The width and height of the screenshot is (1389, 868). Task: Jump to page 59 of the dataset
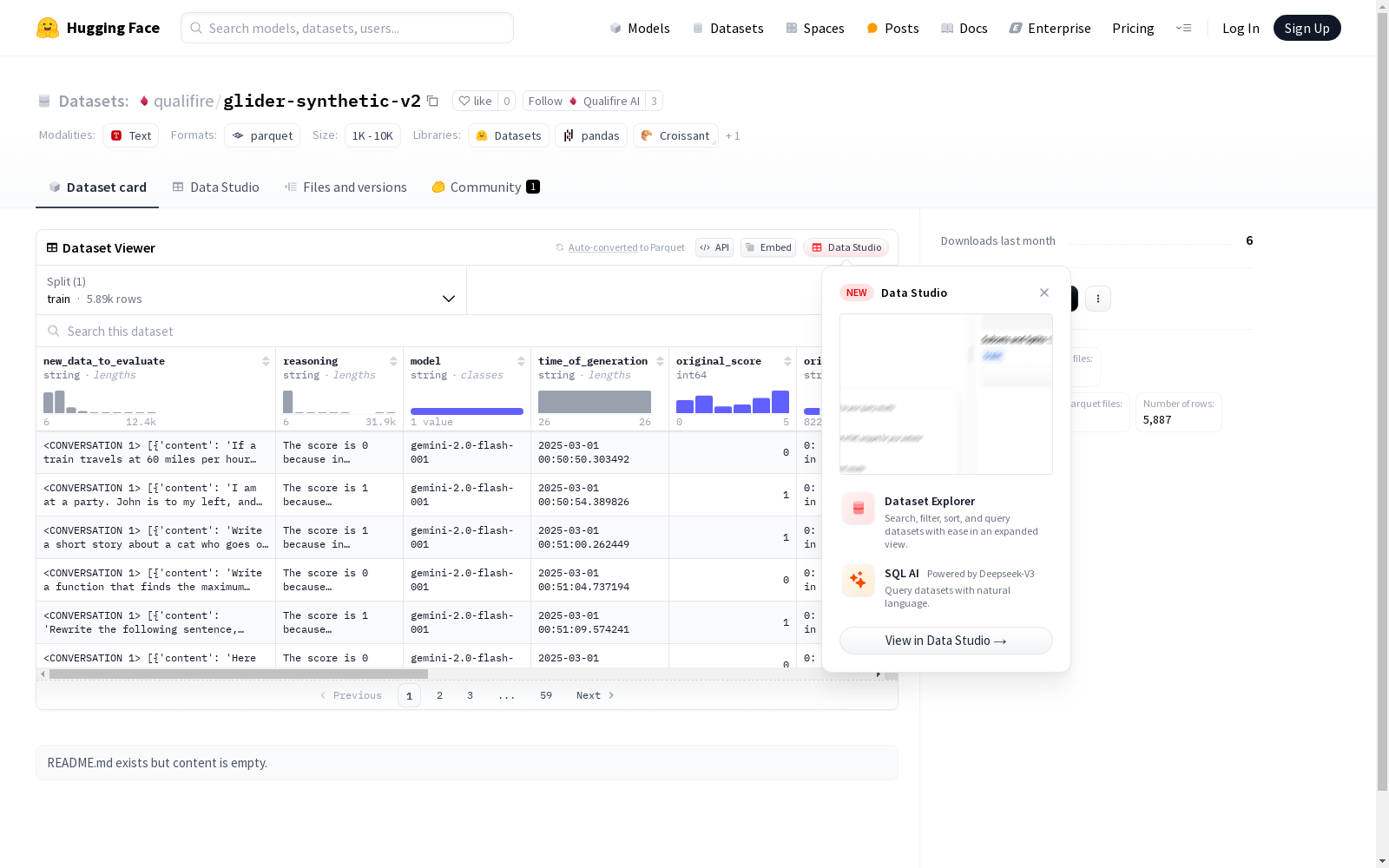tap(546, 695)
